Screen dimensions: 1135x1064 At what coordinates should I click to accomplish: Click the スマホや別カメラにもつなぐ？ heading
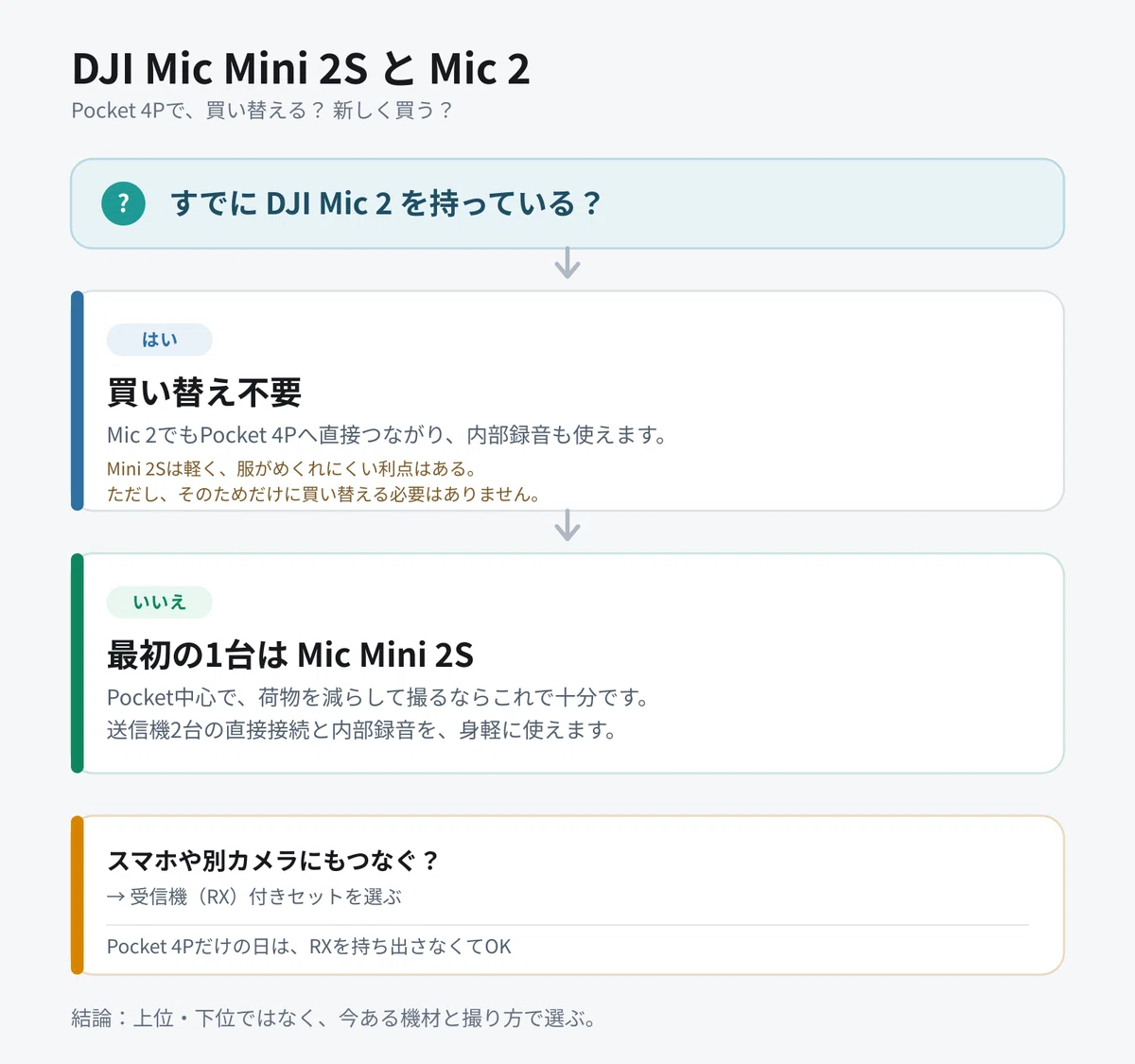point(273,861)
